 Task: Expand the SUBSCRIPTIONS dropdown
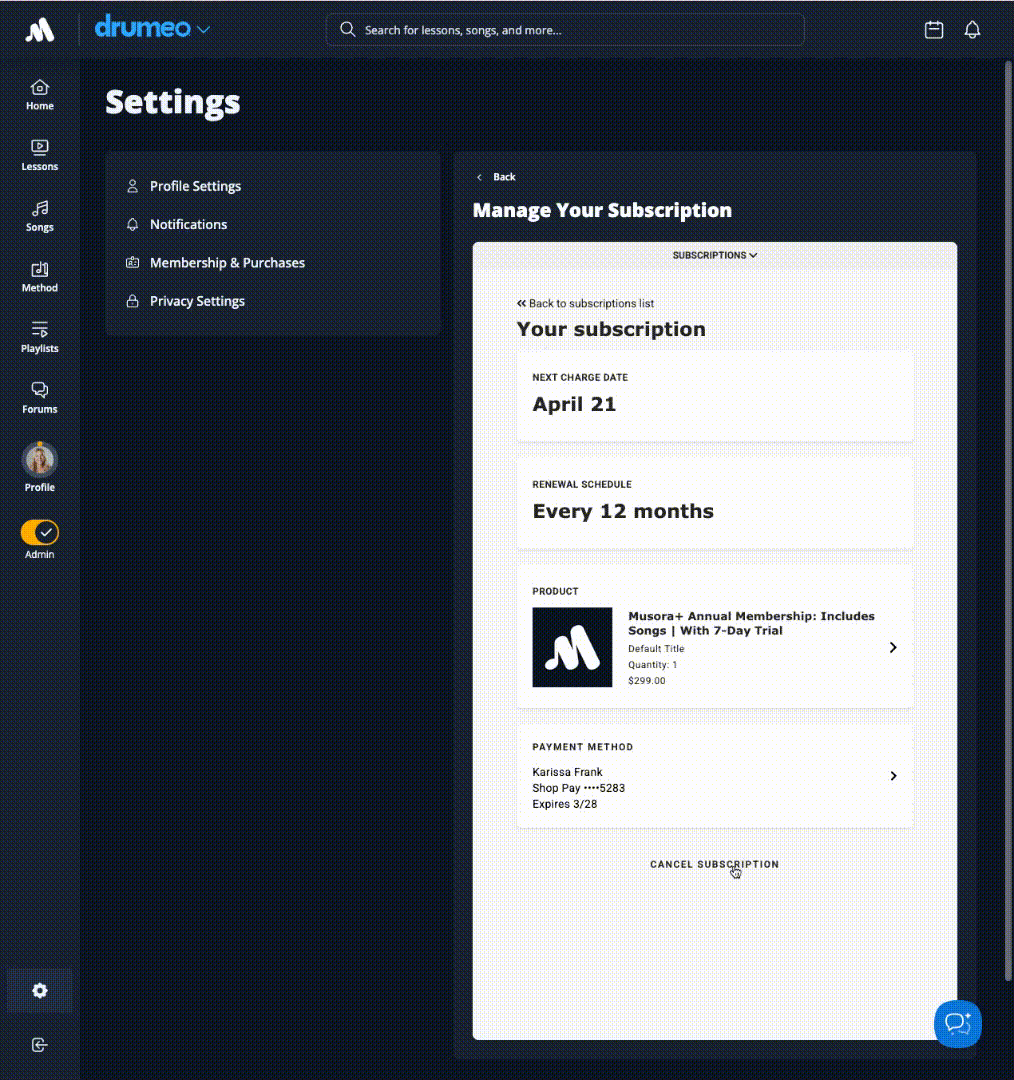[x=714, y=255]
